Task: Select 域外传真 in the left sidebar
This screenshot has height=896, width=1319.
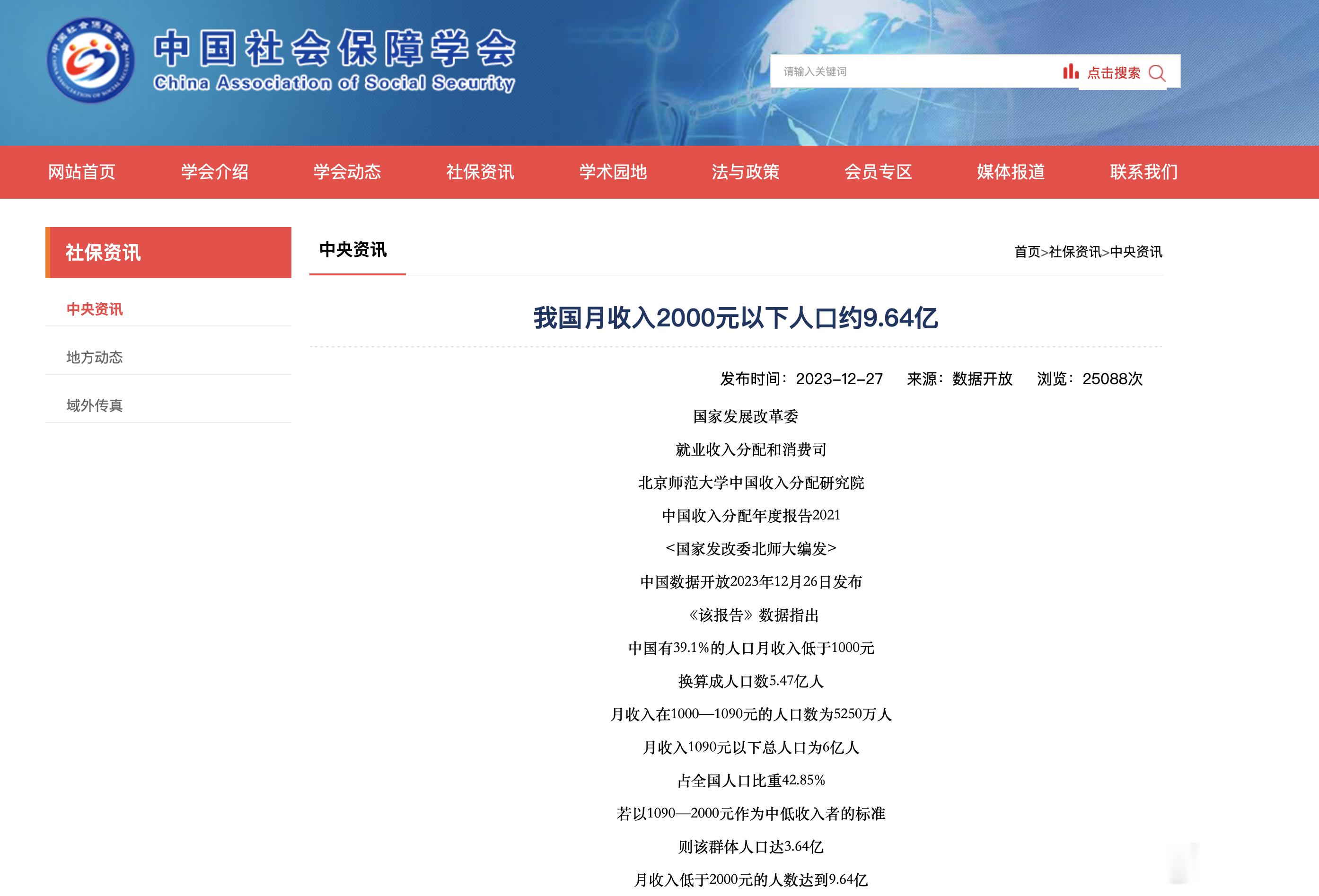Action: click(95, 406)
